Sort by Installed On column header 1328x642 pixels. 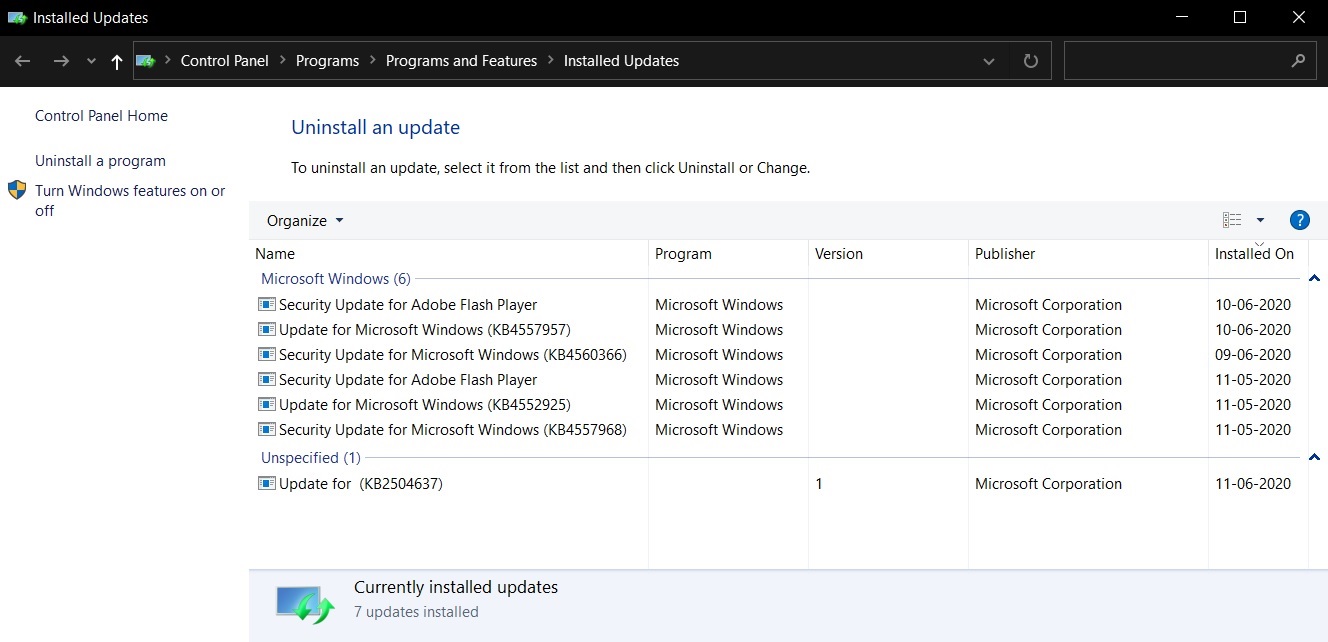click(x=1258, y=254)
